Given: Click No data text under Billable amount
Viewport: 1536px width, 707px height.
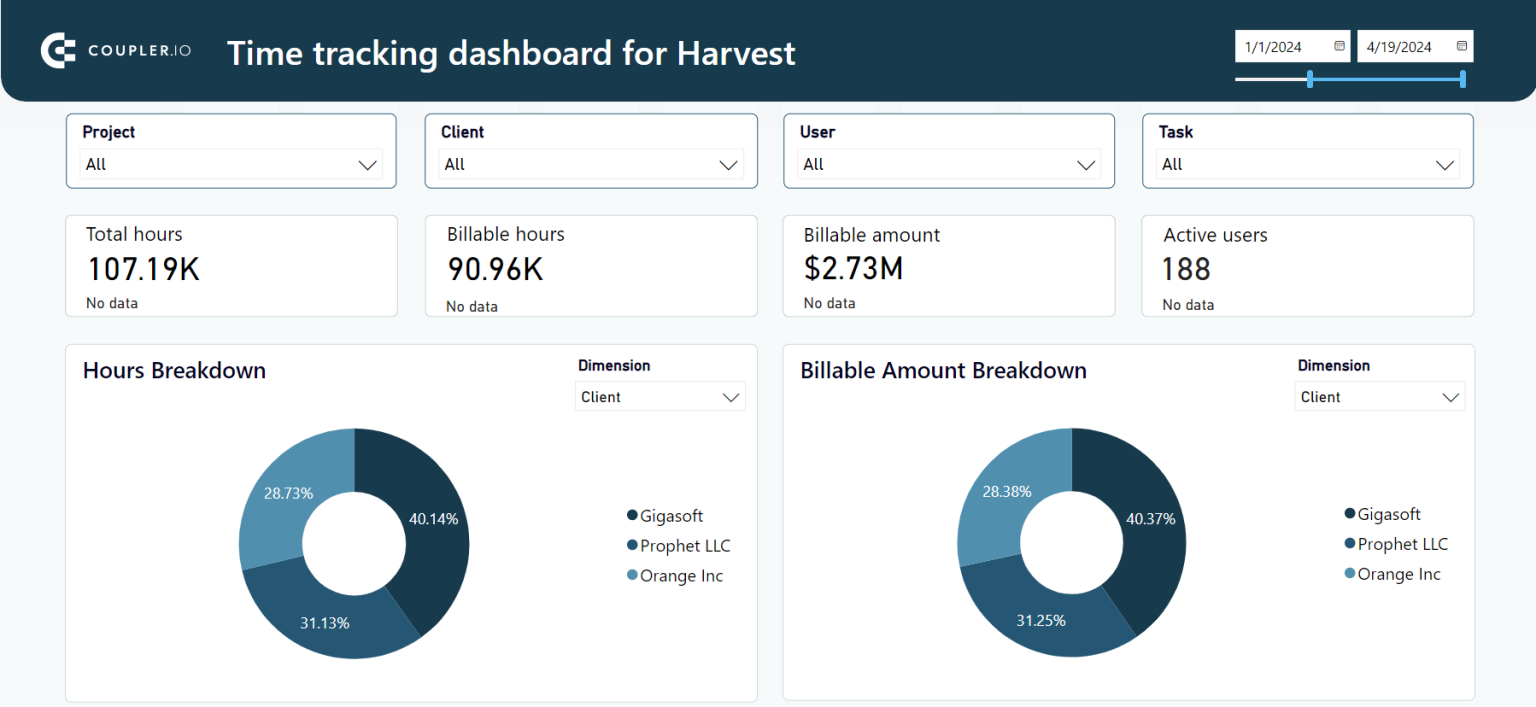Looking at the screenshot, I should (x=829, y=303).
